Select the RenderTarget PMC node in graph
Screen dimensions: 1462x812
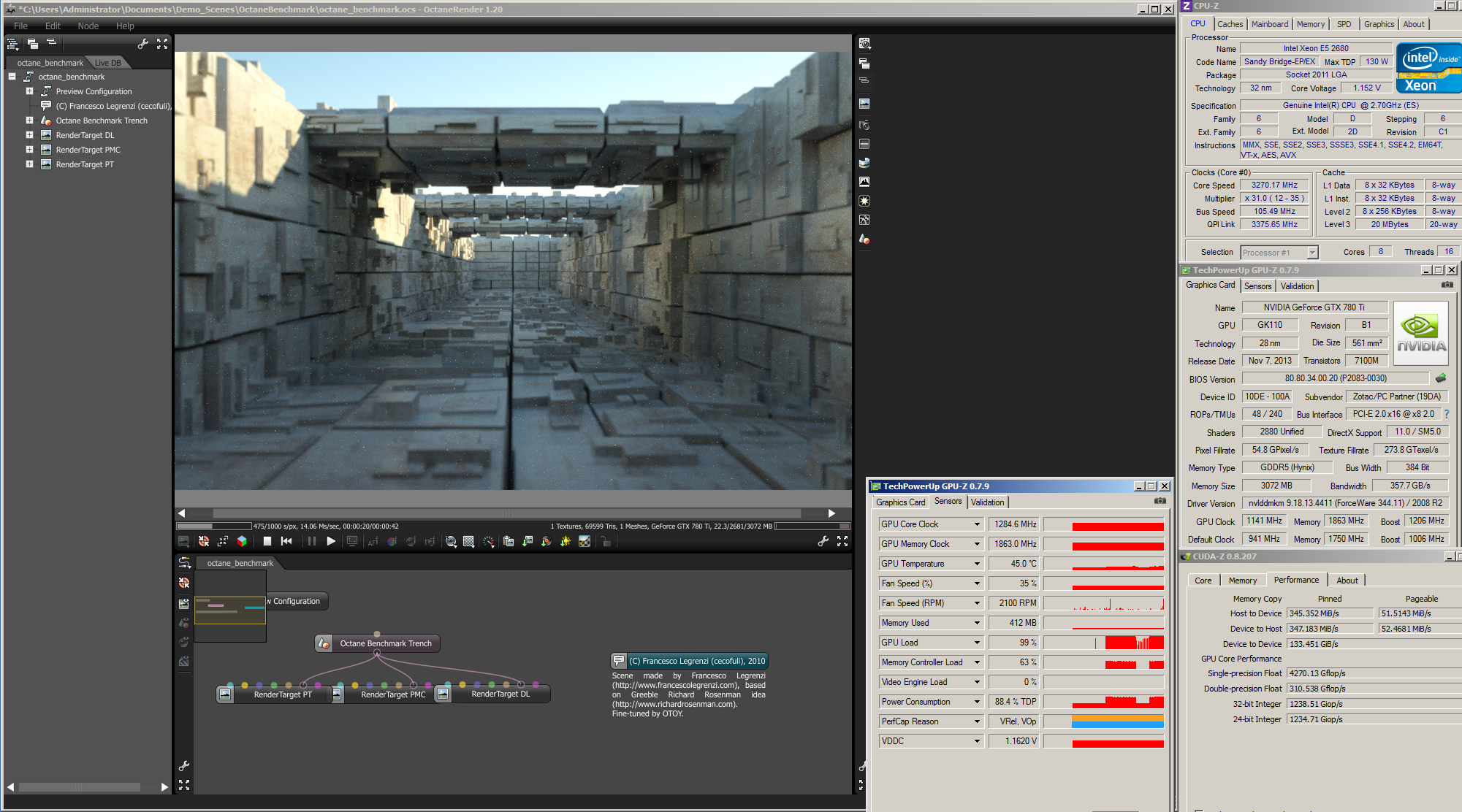386,694
